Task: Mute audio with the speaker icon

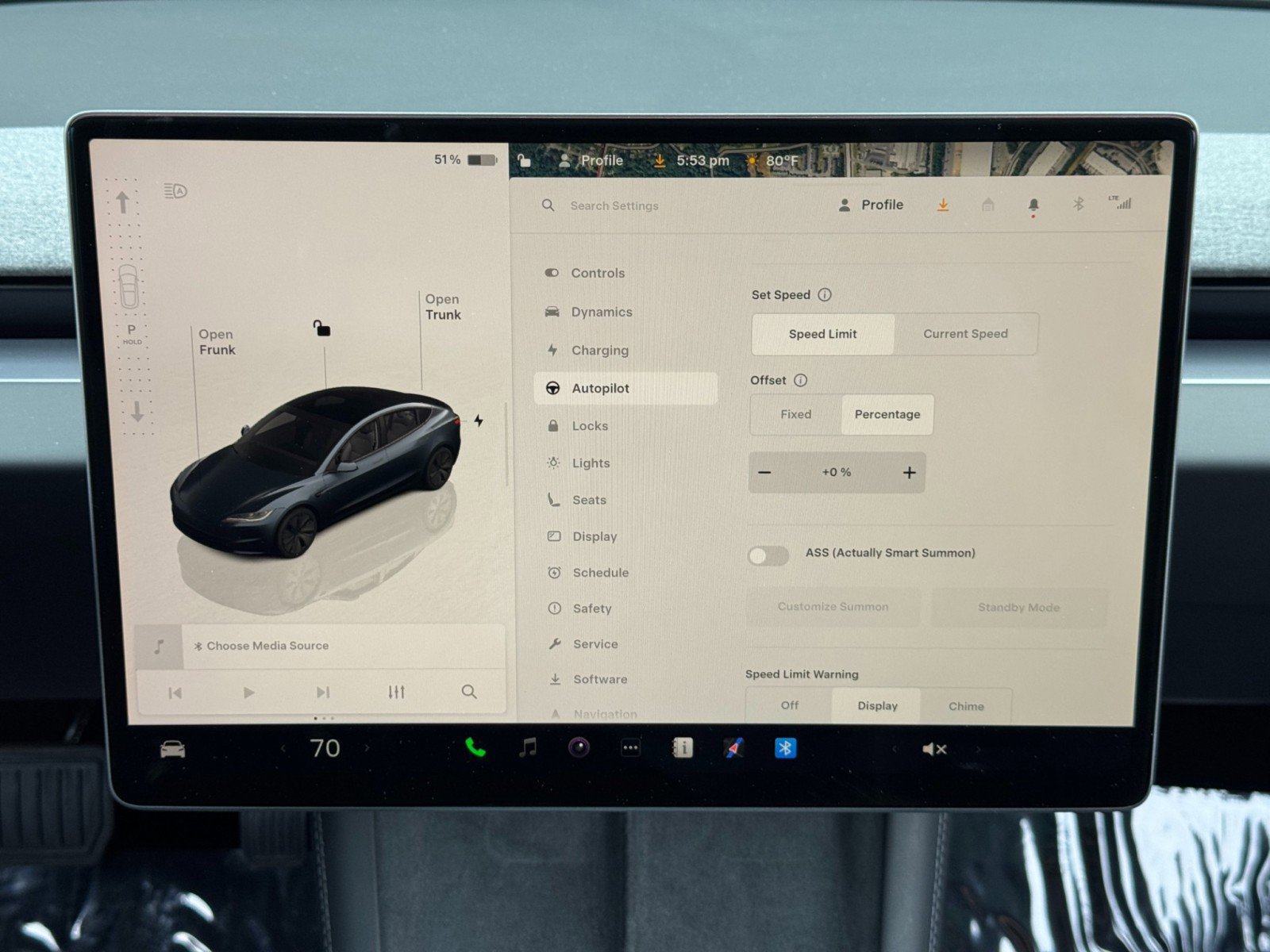Action: pos(933,748)
